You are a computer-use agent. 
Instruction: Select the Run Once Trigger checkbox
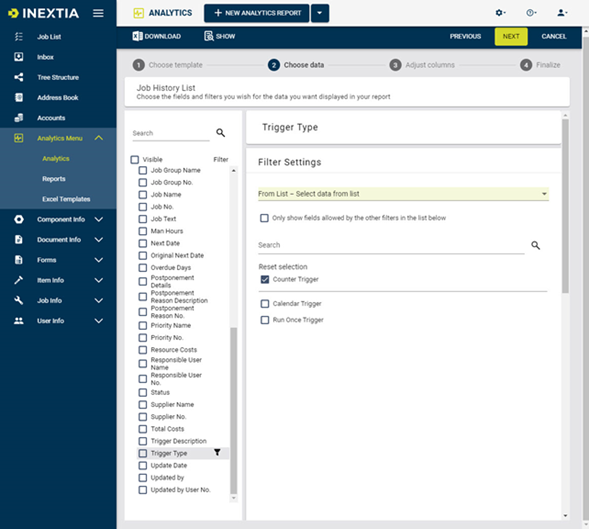(265, 320)
